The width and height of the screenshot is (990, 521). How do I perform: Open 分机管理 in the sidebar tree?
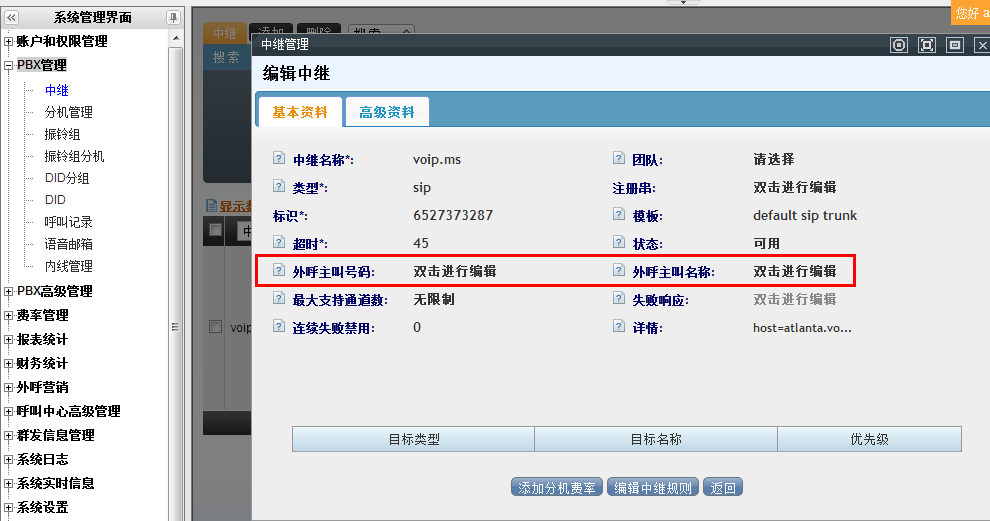[x=68, y=112]
